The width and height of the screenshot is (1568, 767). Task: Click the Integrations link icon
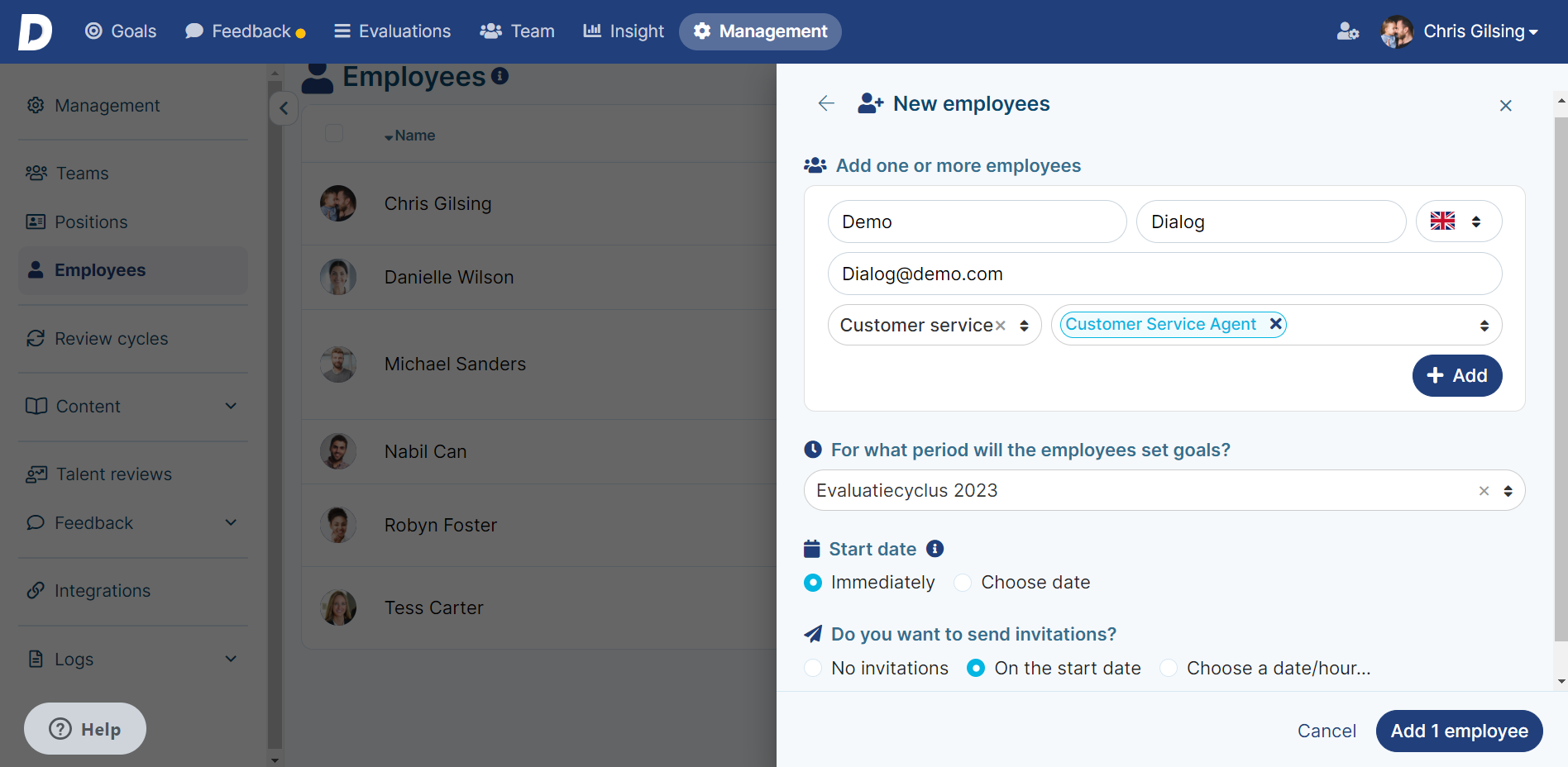36,590
